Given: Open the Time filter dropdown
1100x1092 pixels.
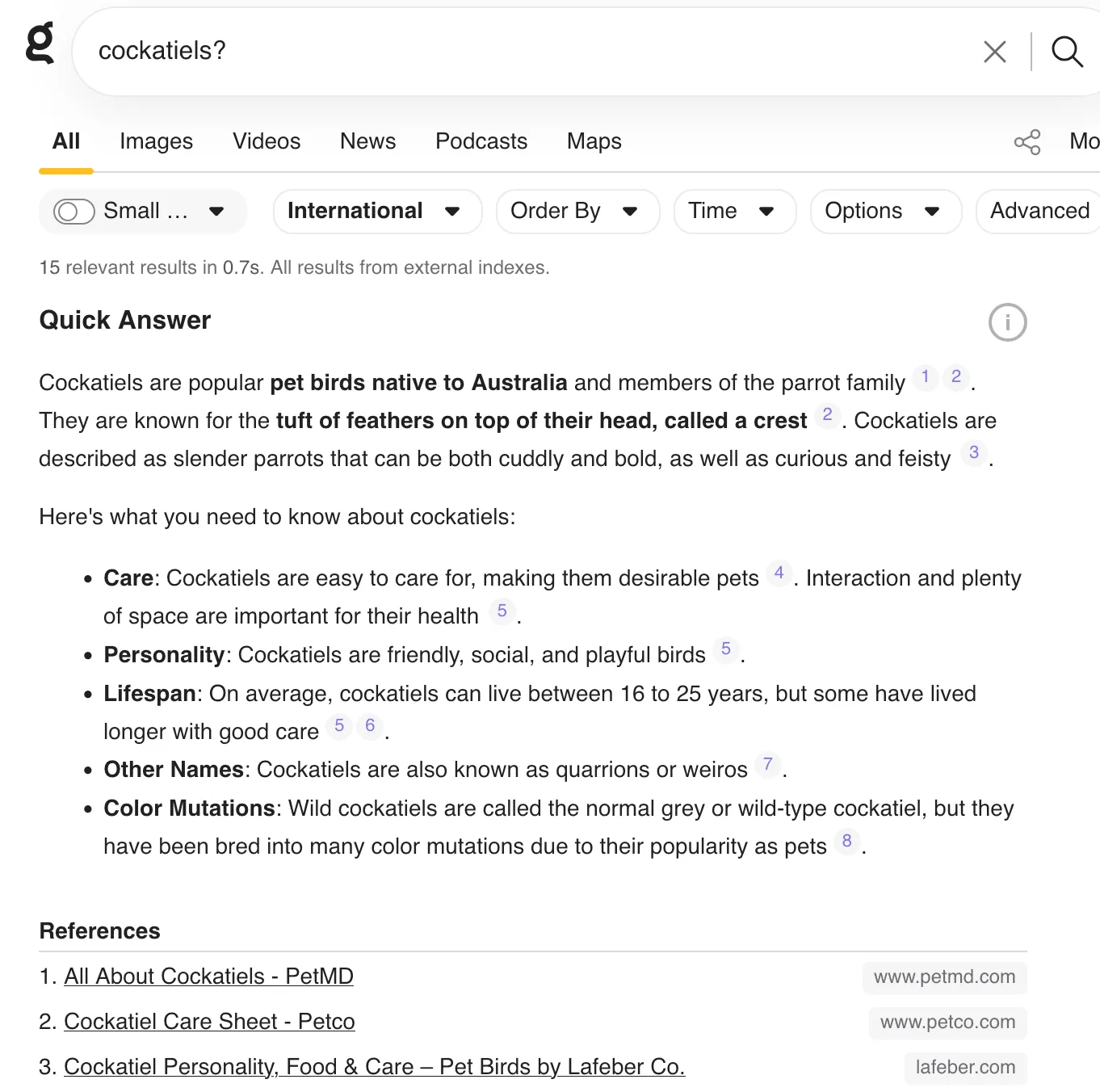Looking at the screenshot, I should [734, 212].
